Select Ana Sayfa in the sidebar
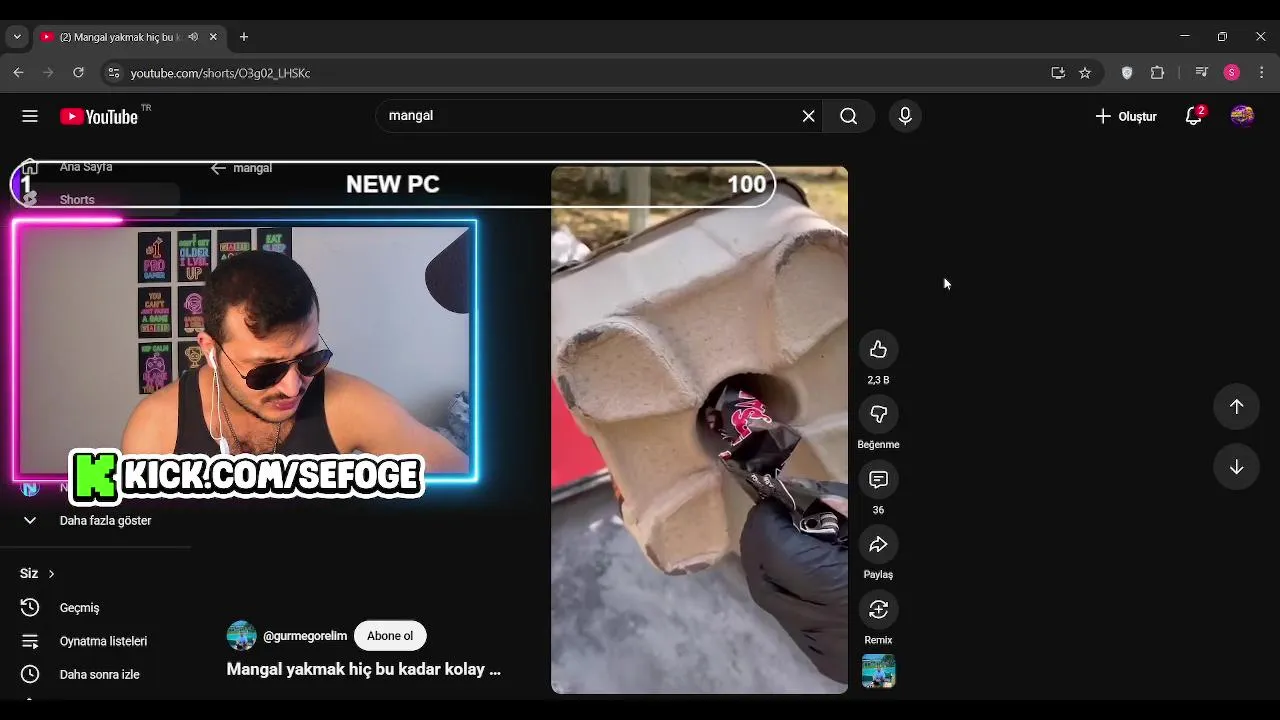Viewport: 1280px width, 720px height. [86, 167]
